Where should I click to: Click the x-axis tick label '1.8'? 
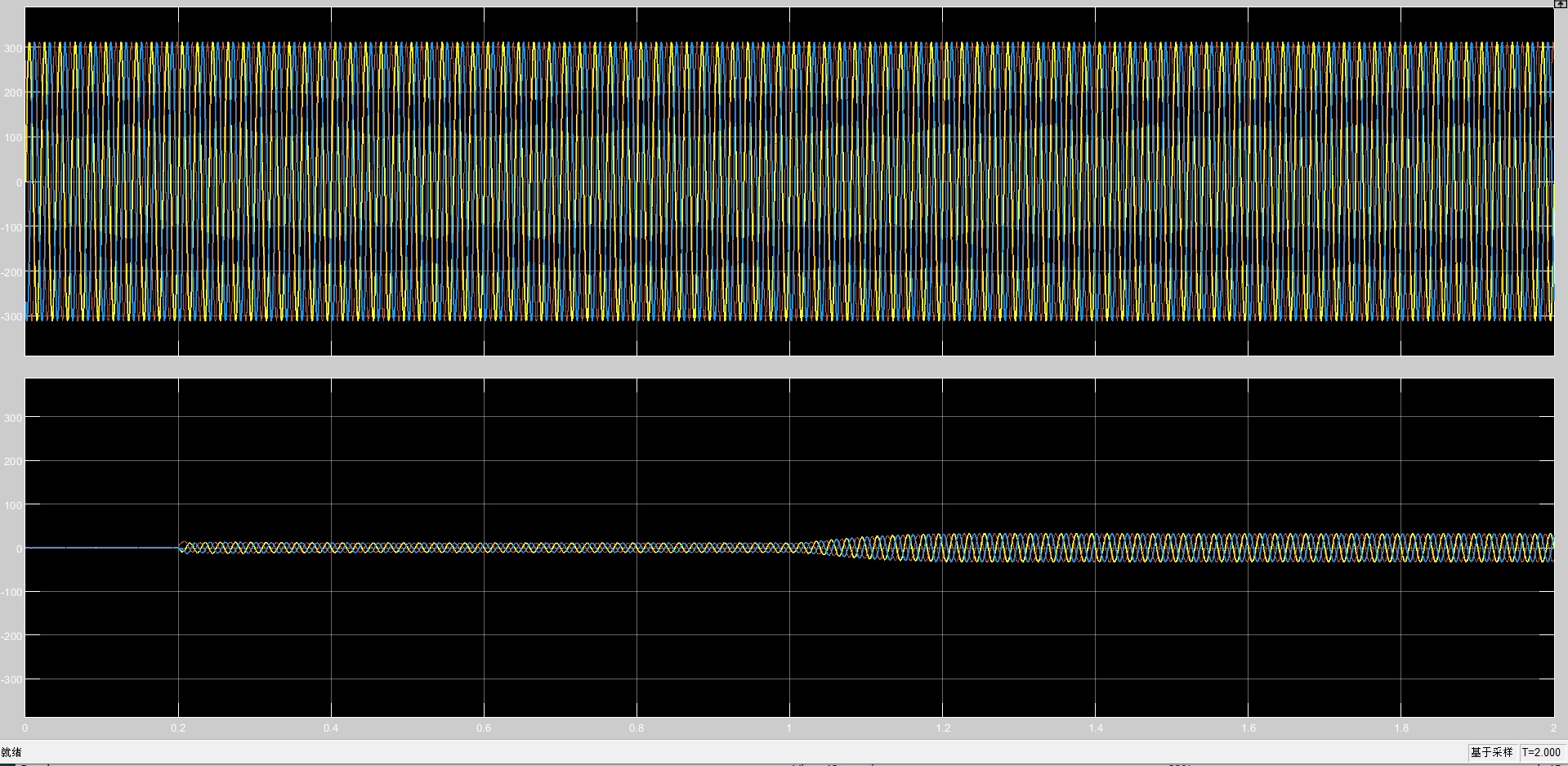[x=1401, y=728]
